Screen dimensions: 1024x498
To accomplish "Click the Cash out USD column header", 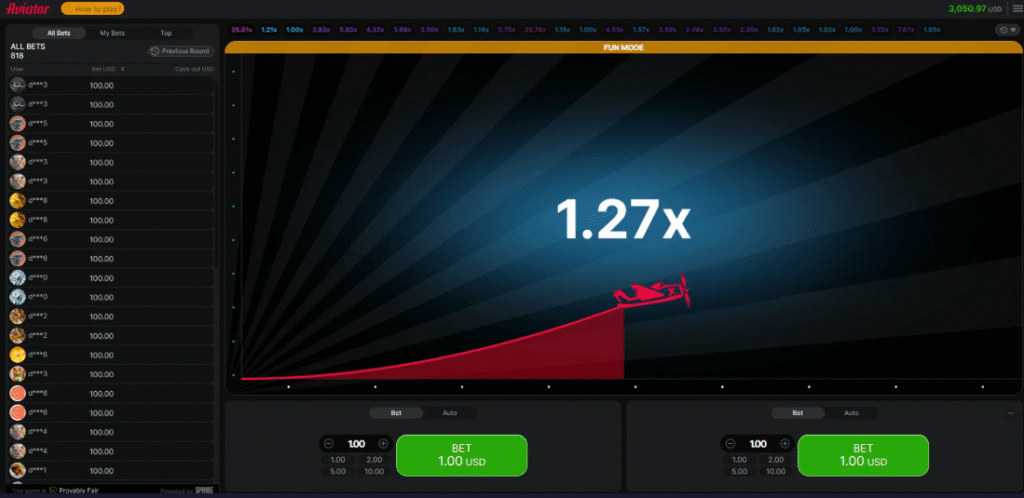I will pos(194,69).
